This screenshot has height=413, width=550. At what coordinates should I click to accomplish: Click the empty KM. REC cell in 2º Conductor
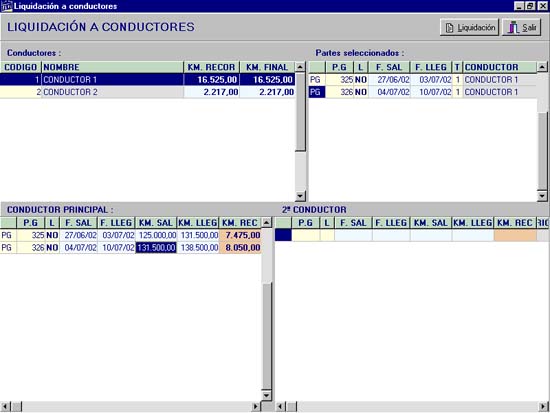pyautogui.click(x=515, y=235)
